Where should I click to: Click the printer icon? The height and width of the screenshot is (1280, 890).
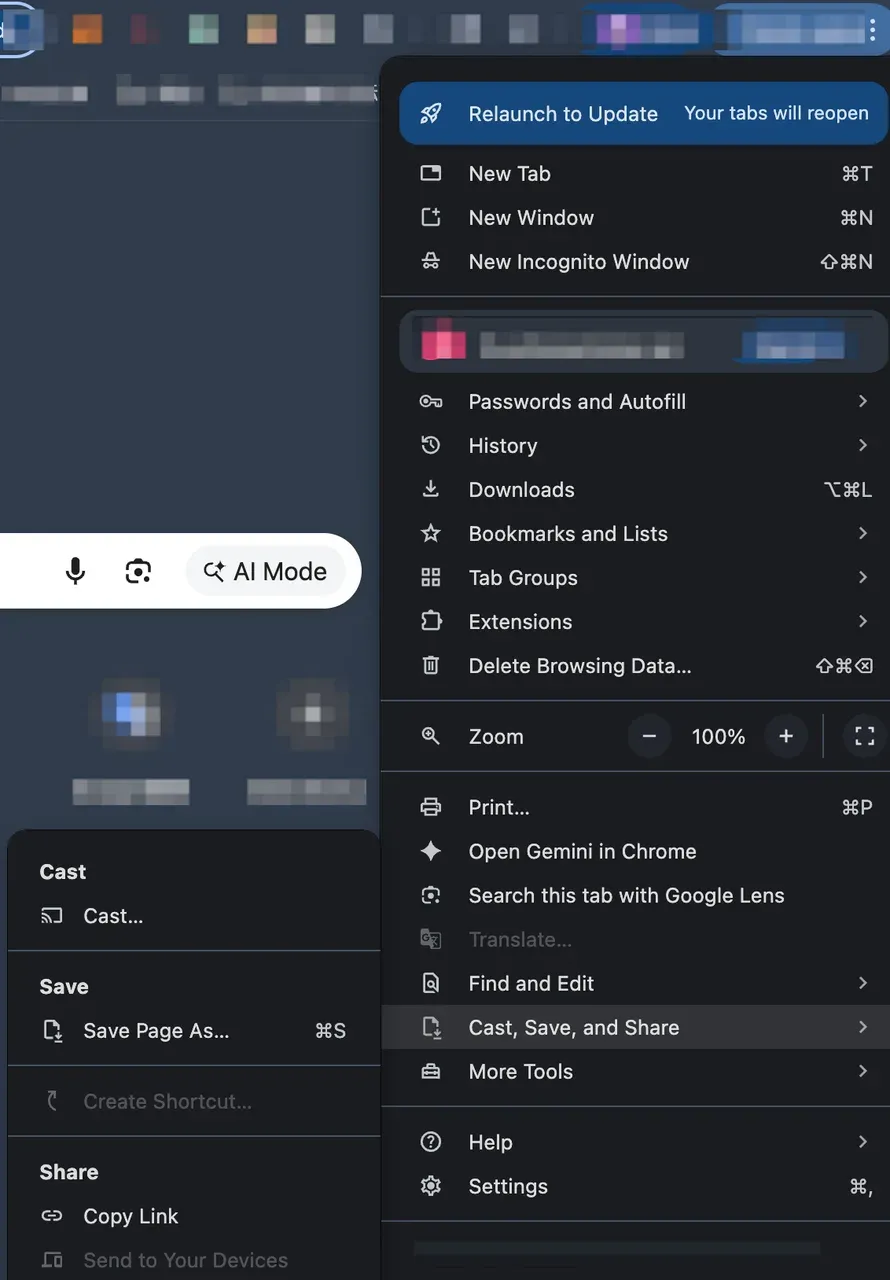(431, 808)
